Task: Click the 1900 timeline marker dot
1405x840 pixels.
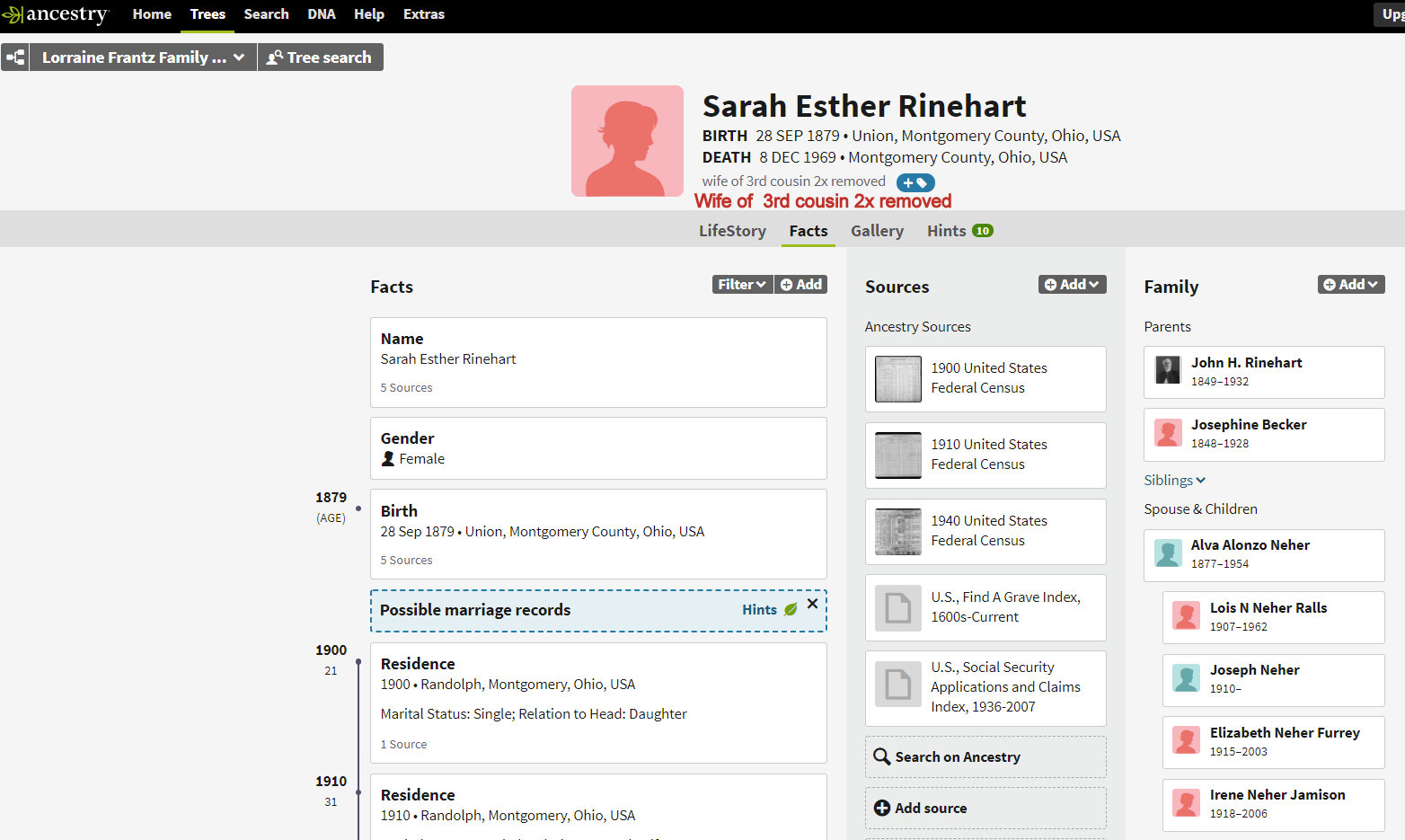Action: [x=358, y=662]
